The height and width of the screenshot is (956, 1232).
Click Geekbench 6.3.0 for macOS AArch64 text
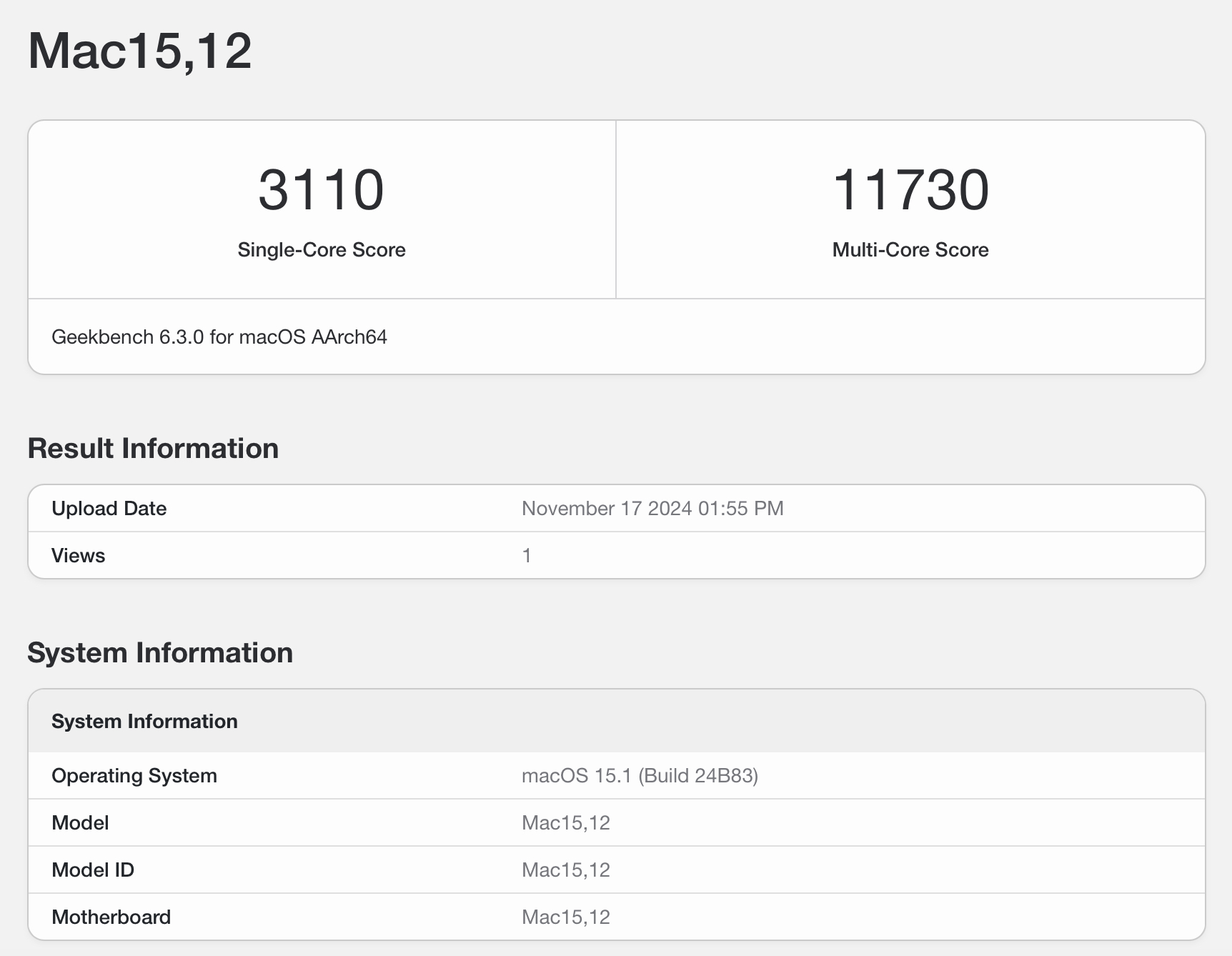tap(219, 337)
